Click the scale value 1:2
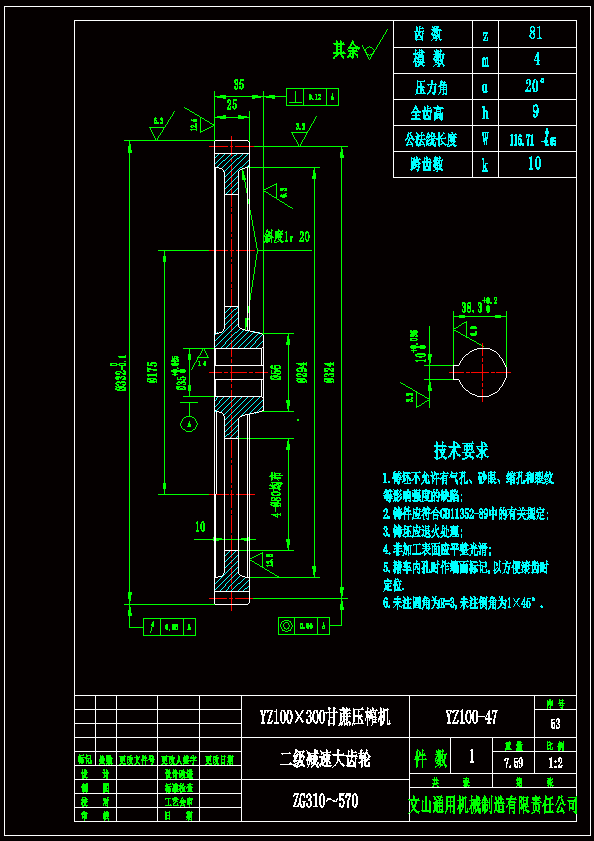Viewport: 594px width, 841px height. [x=556, y=763]
